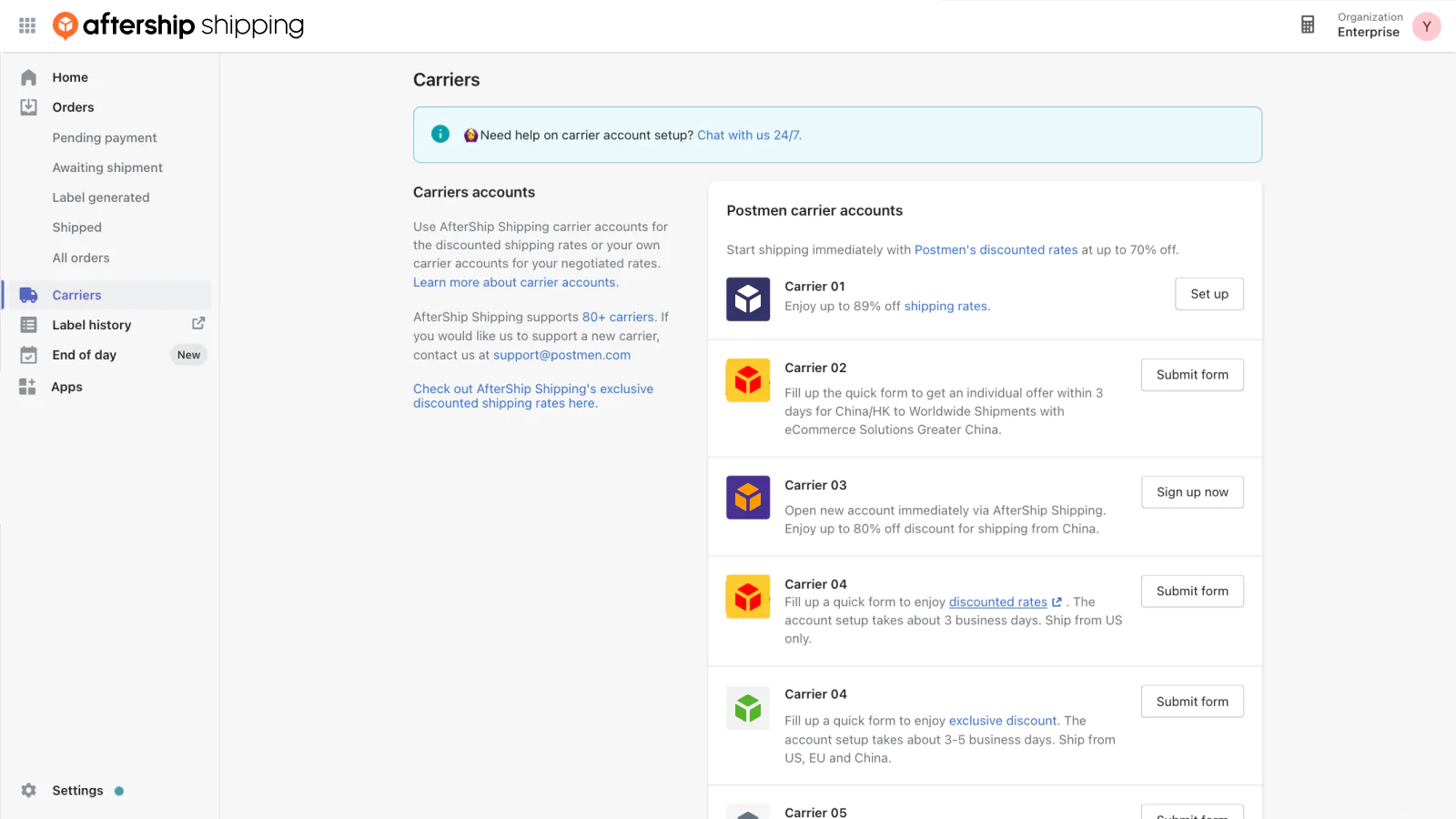Click the End of day calendar icon
Image resolution: width=1456 pixels, height=819 pixels.
point(29,355)
